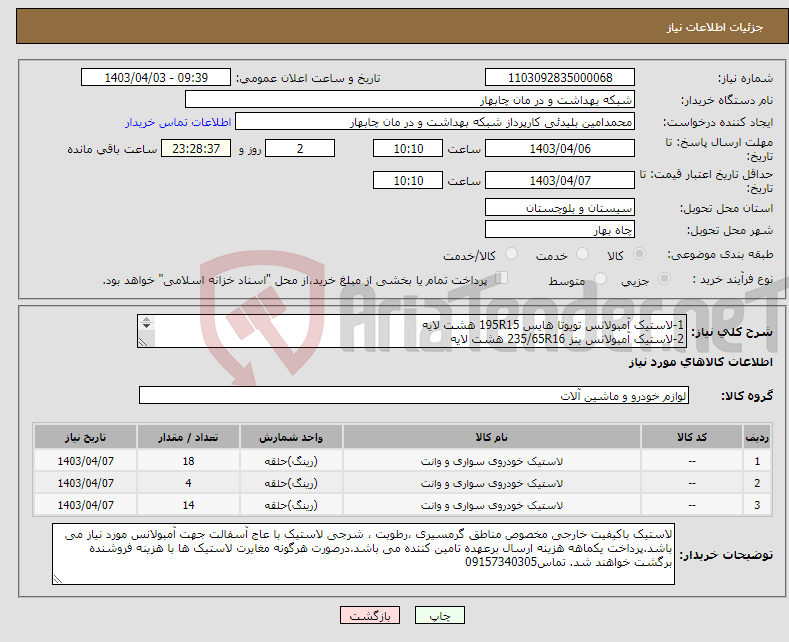Image resolution: width=789 pixels, height=642 pixels.
Task: Click the remaining days field showing 2
Action: (300, 148)
